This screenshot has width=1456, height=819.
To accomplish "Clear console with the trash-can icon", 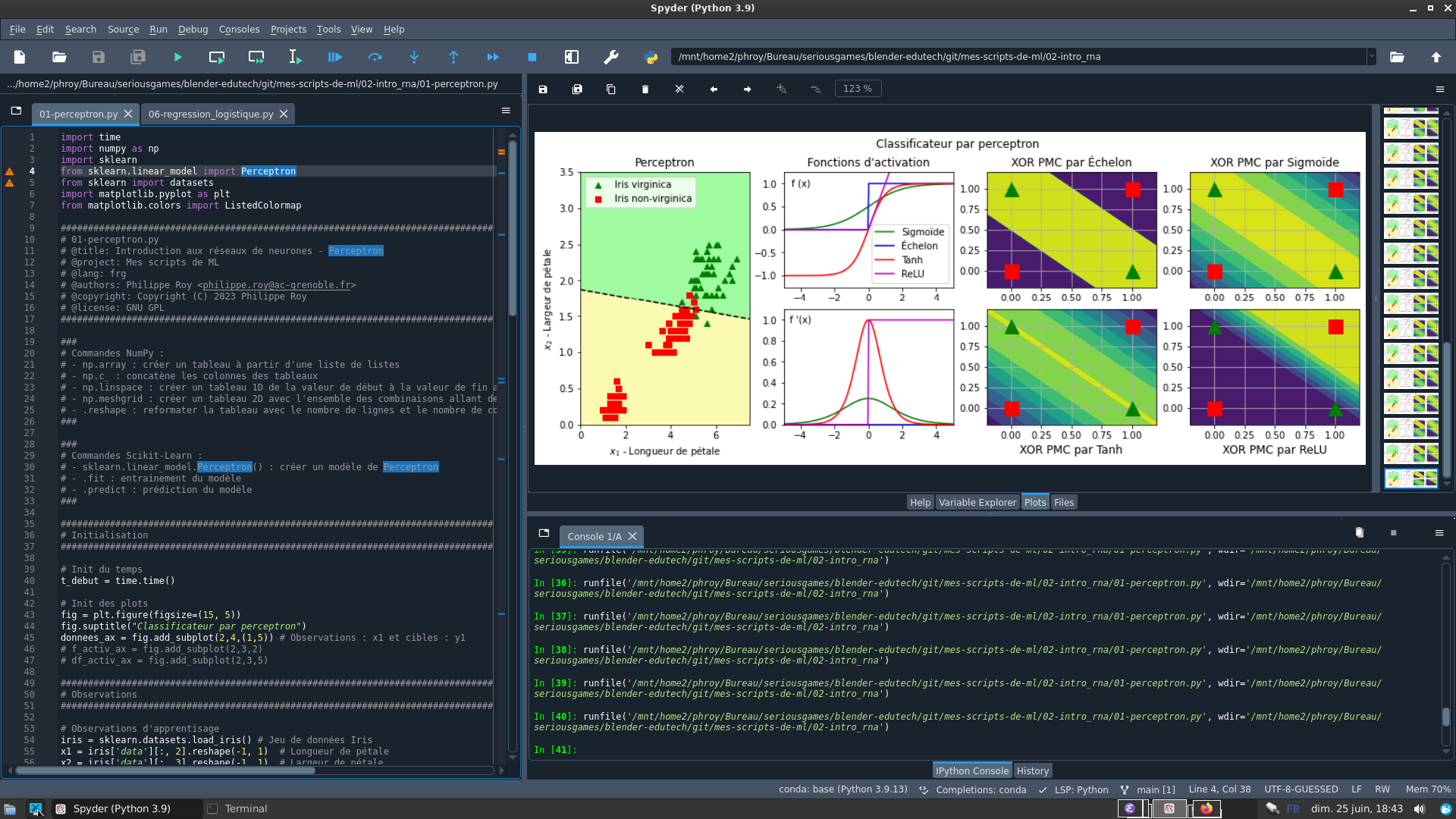I will point(1359,533).
